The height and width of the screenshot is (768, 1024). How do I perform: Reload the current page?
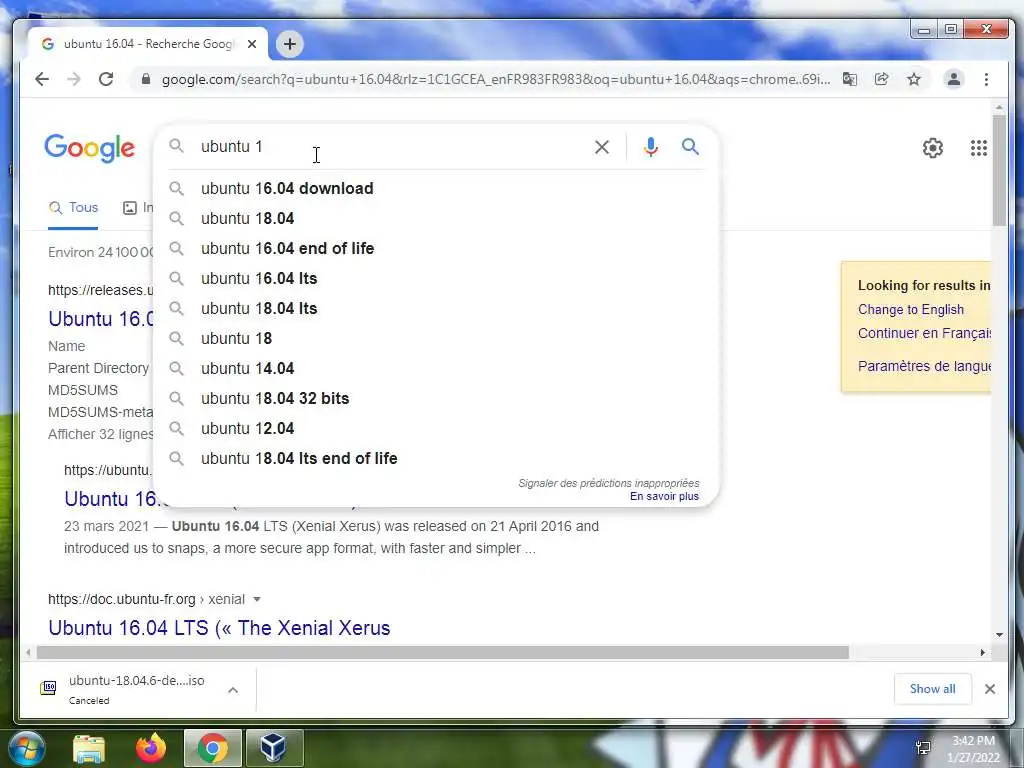(106, 80)
